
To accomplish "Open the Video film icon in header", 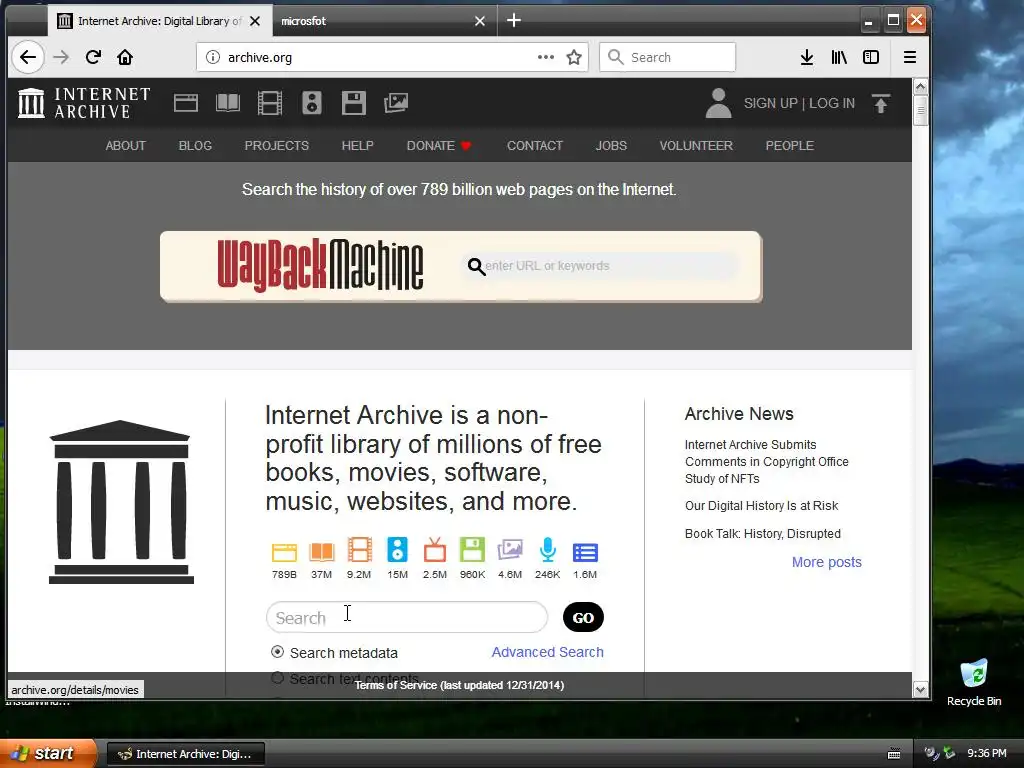I will tap(270, 103).
